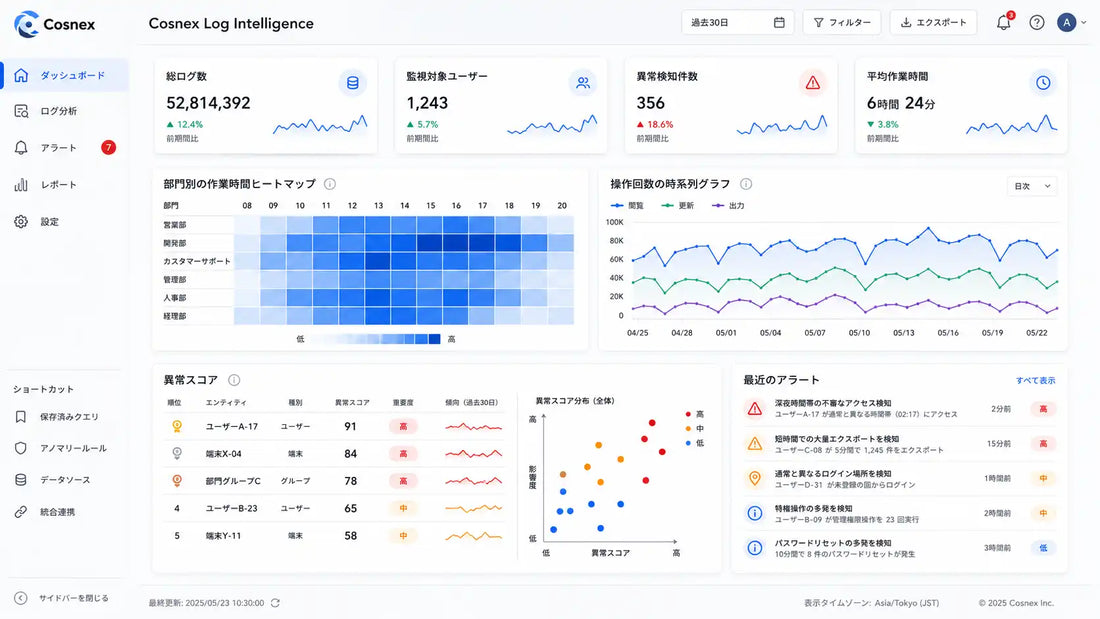The width and height of the screenshot is (1100, 619).
Task: Click the エクスポート button
Action: point(933,22)
